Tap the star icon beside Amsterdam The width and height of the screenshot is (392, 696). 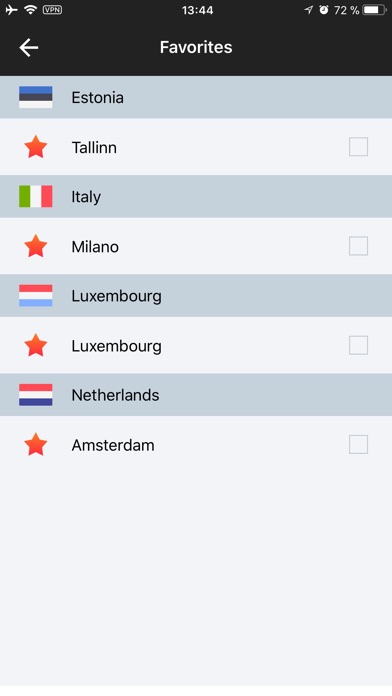[x=36, y=445]
